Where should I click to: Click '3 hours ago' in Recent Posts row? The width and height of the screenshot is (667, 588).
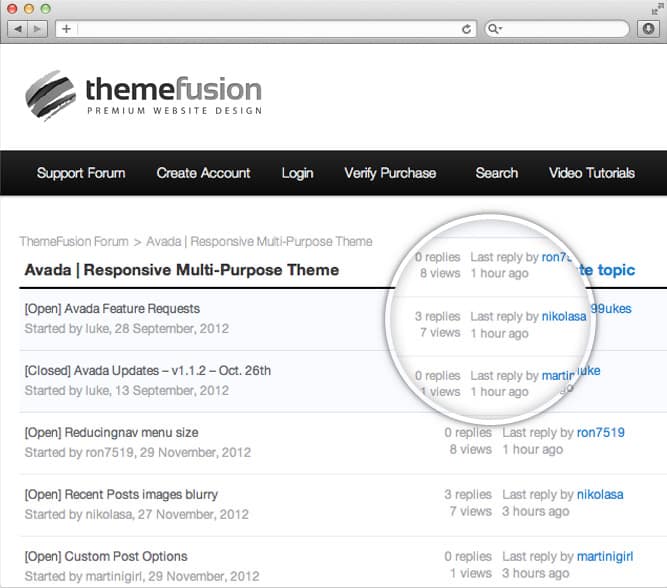[536, 511]
